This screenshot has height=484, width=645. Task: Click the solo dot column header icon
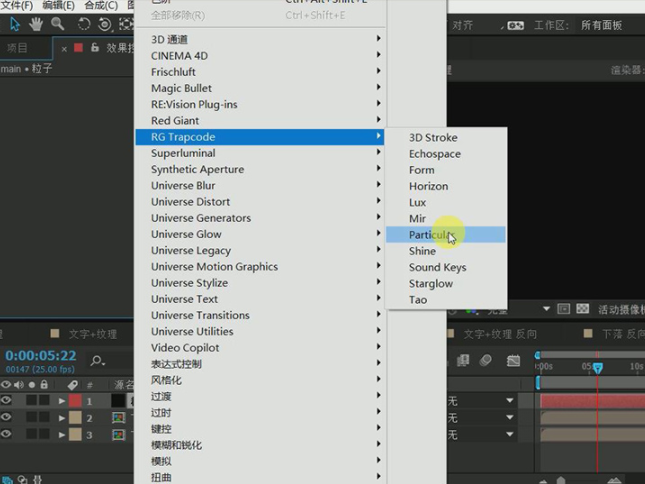(32, 385)
